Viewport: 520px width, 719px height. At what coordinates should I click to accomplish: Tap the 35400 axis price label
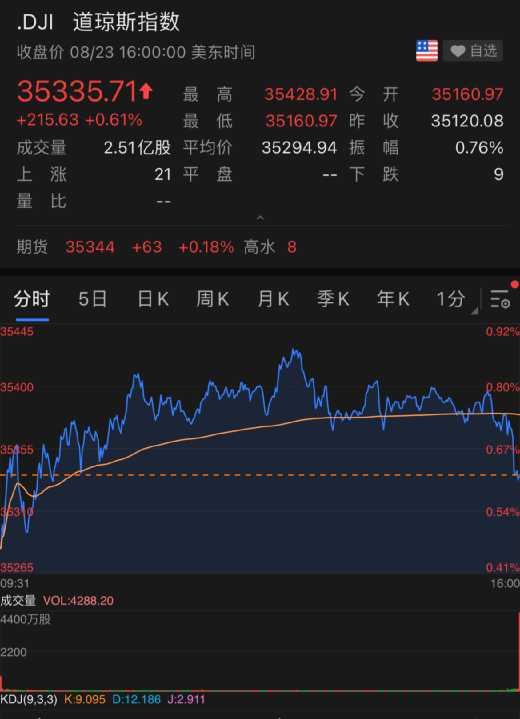[x=17, y=387]
